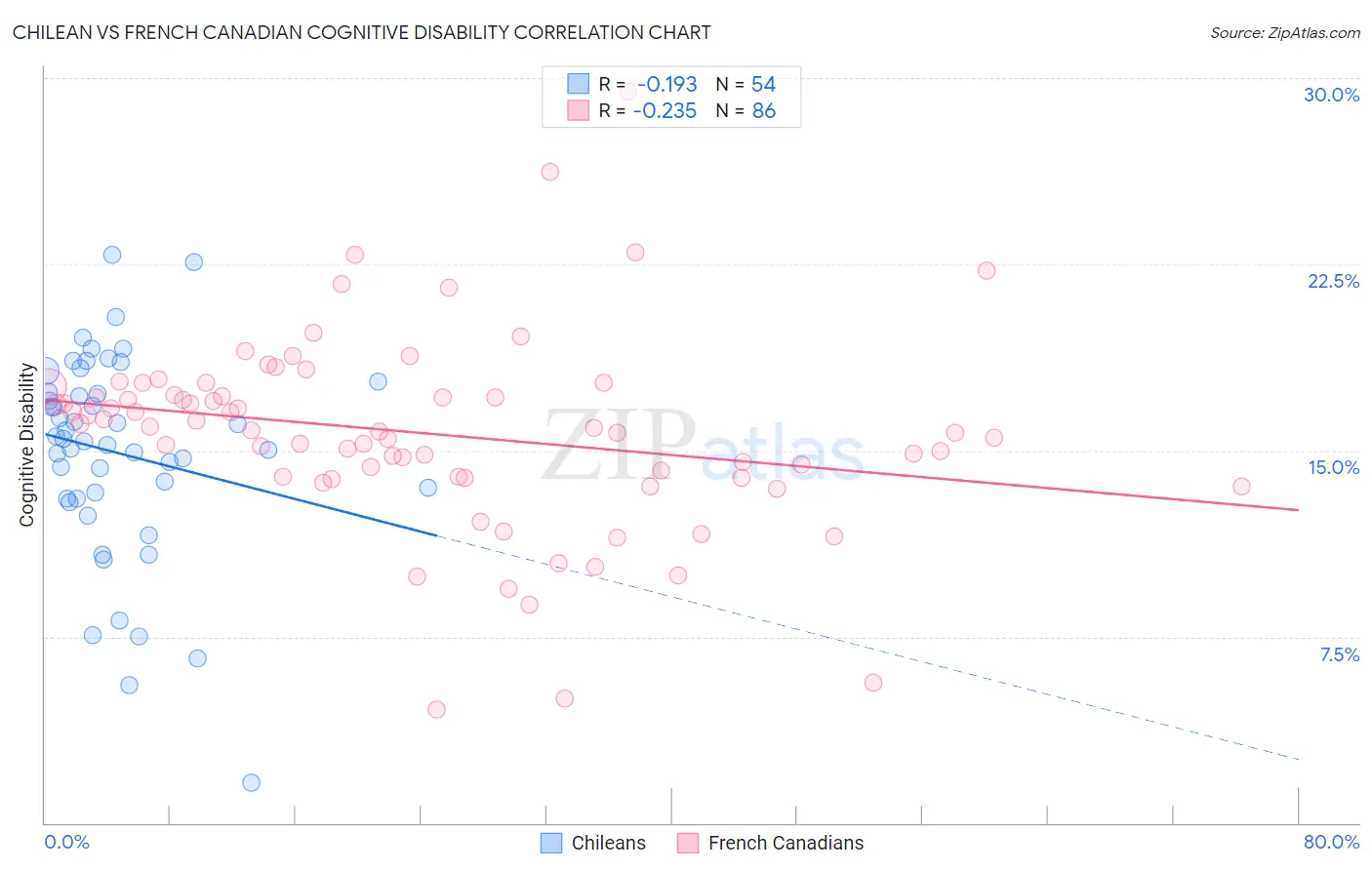
Task: Click the 30.0% y-axis label
Action: tap(1332, 95)
